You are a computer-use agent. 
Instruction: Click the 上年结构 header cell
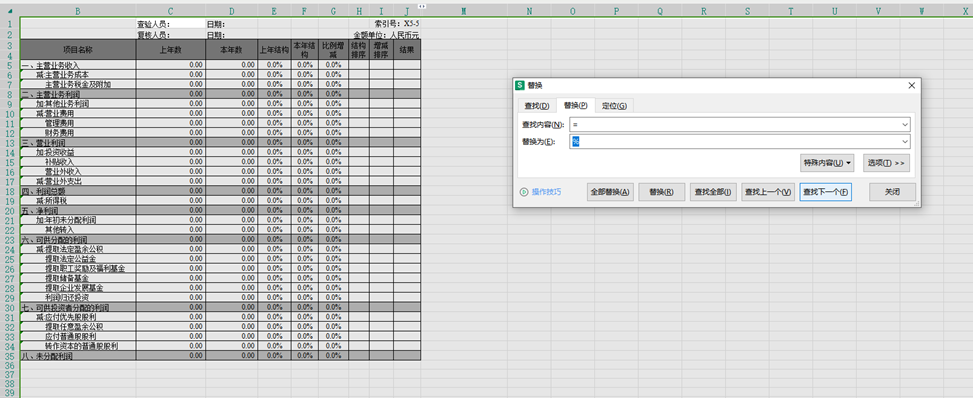[274, 50]
